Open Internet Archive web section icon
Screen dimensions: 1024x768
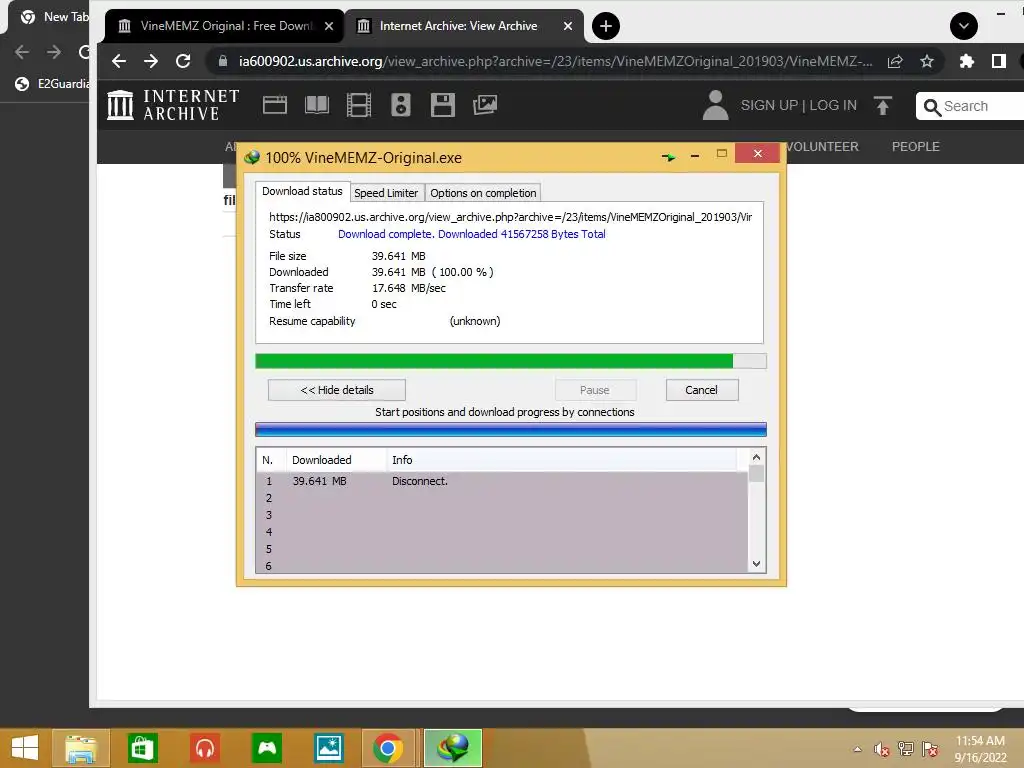pyautogui.click(x=275, y=105)
